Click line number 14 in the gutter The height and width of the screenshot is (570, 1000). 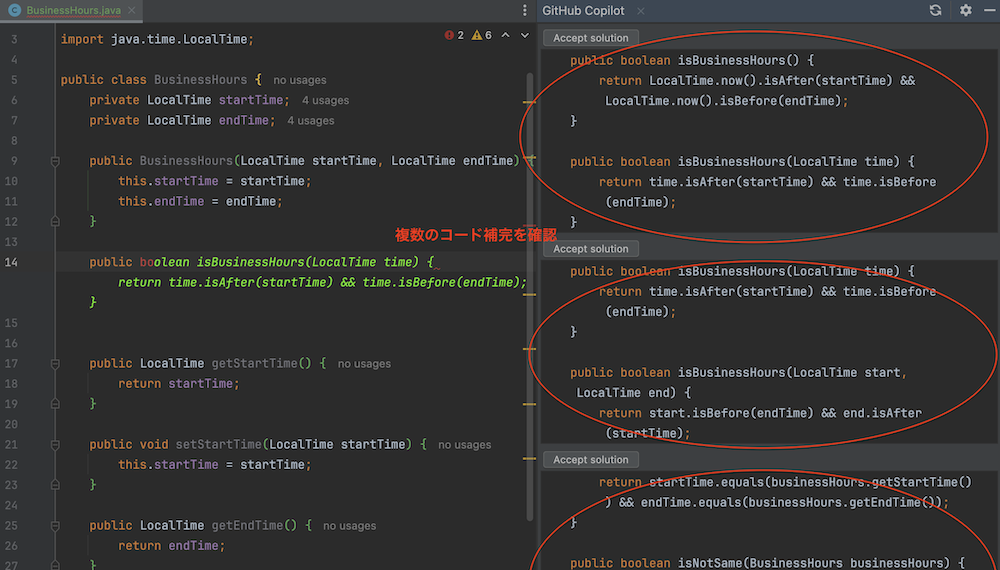11,262
